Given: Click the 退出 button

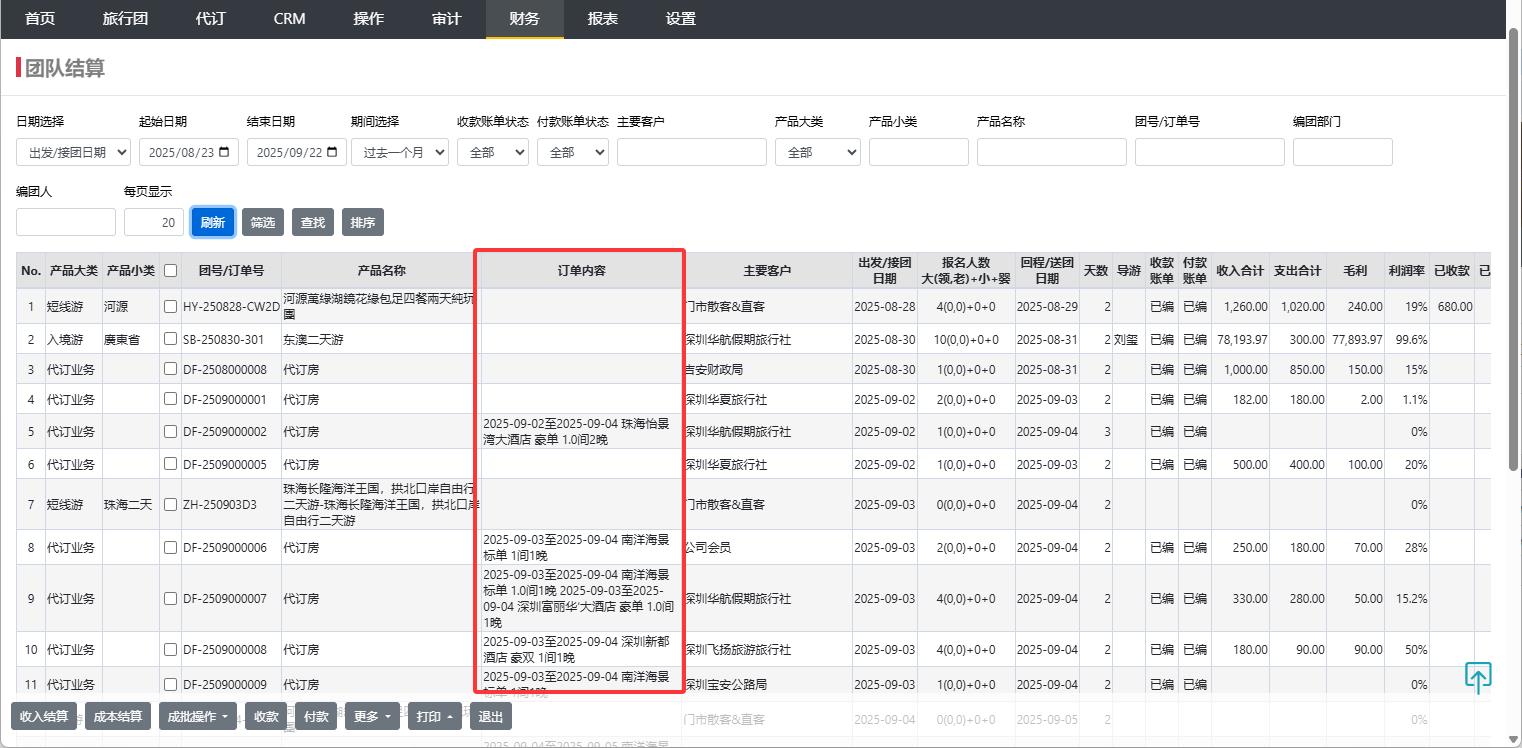Looking at the screenshot, I should coord(490,716).
